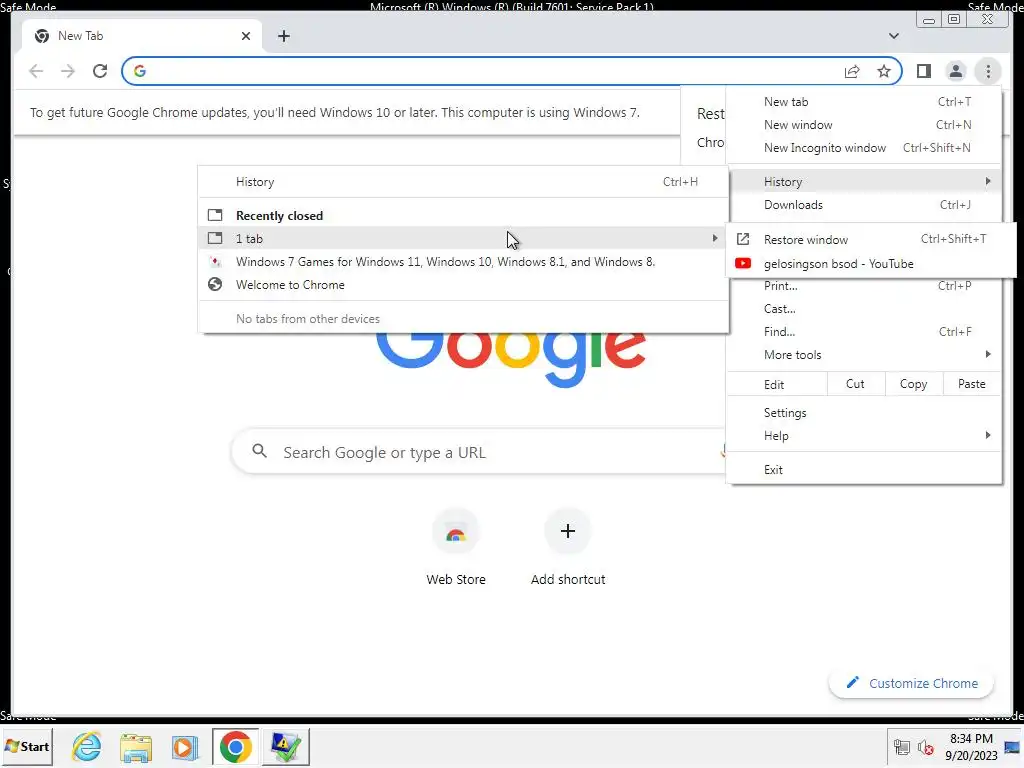Click the share page icon in address bar
Image resolution: width=1024 pixels, height=768 pixels.
tap(852, 71)
